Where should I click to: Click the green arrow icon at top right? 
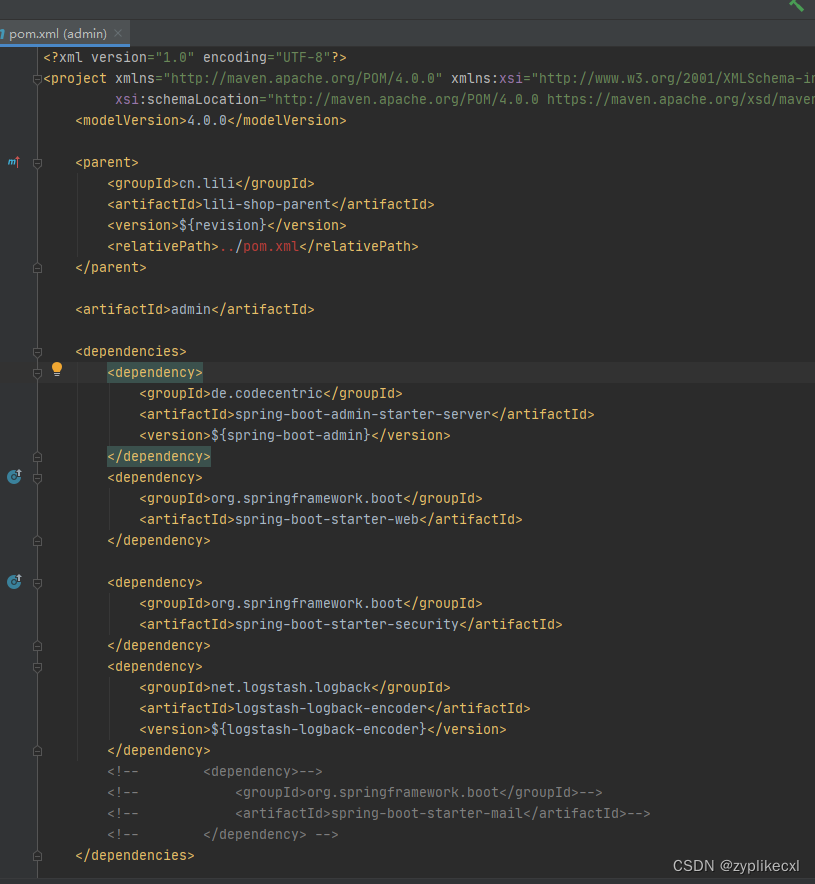click(x=796, y=7)
